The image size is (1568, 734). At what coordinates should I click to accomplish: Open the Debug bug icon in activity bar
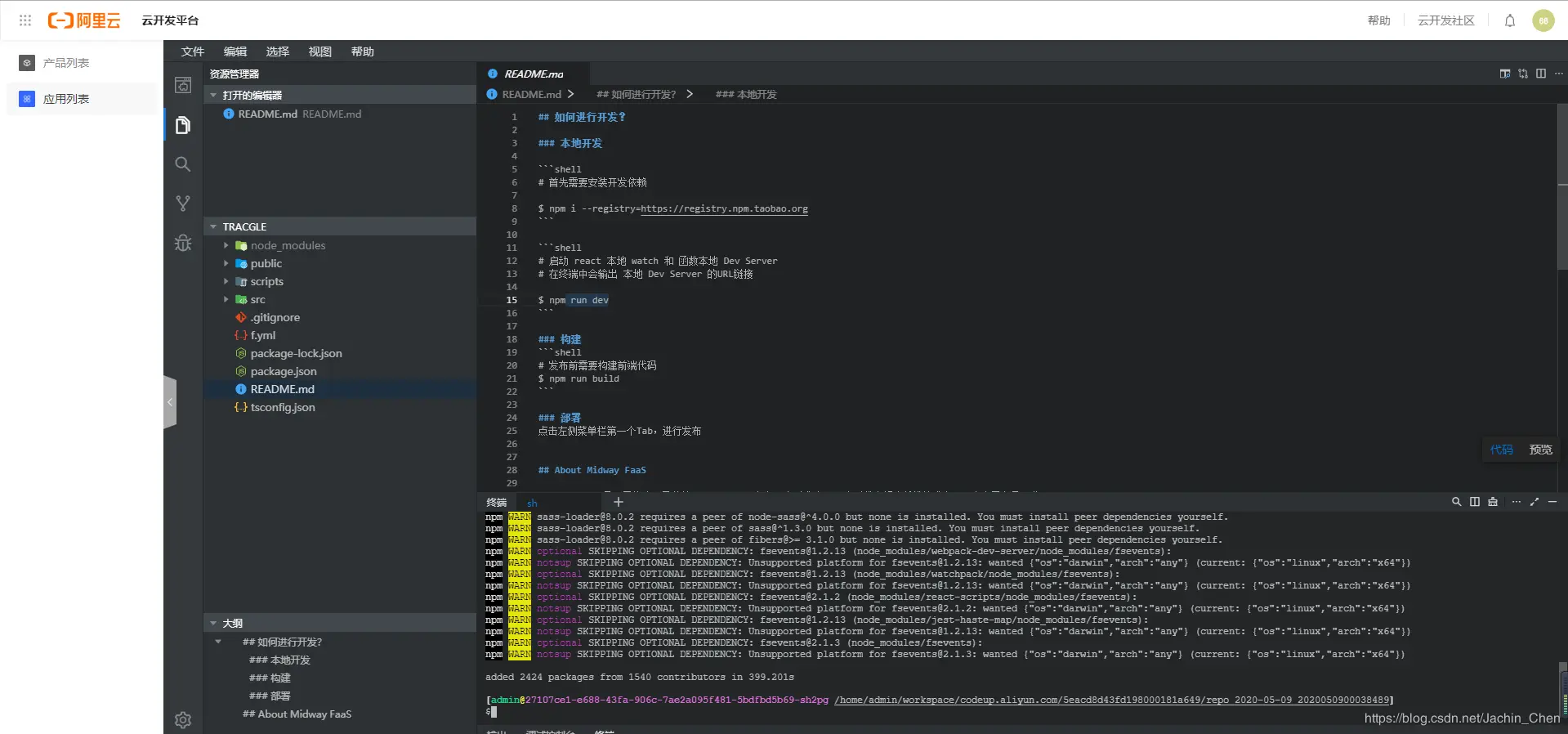coord(183,243)
